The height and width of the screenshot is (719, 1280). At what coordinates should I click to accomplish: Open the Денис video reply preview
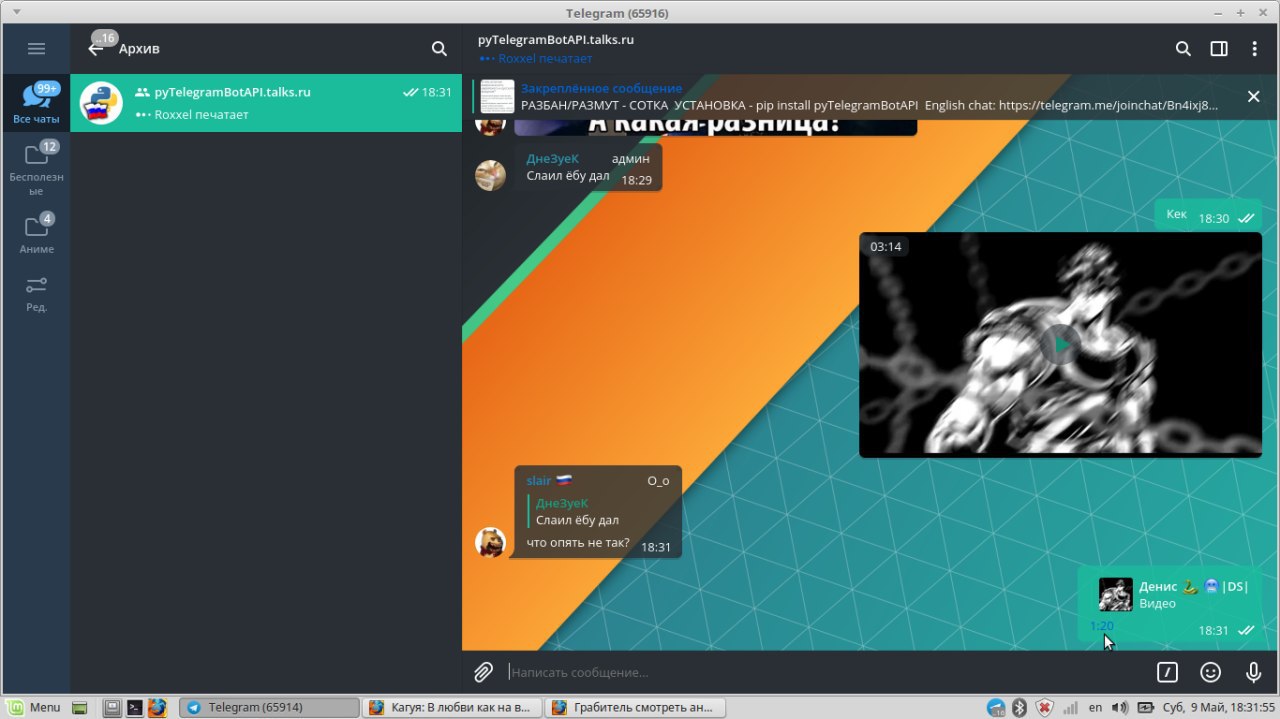click(x=1168, y=594)
